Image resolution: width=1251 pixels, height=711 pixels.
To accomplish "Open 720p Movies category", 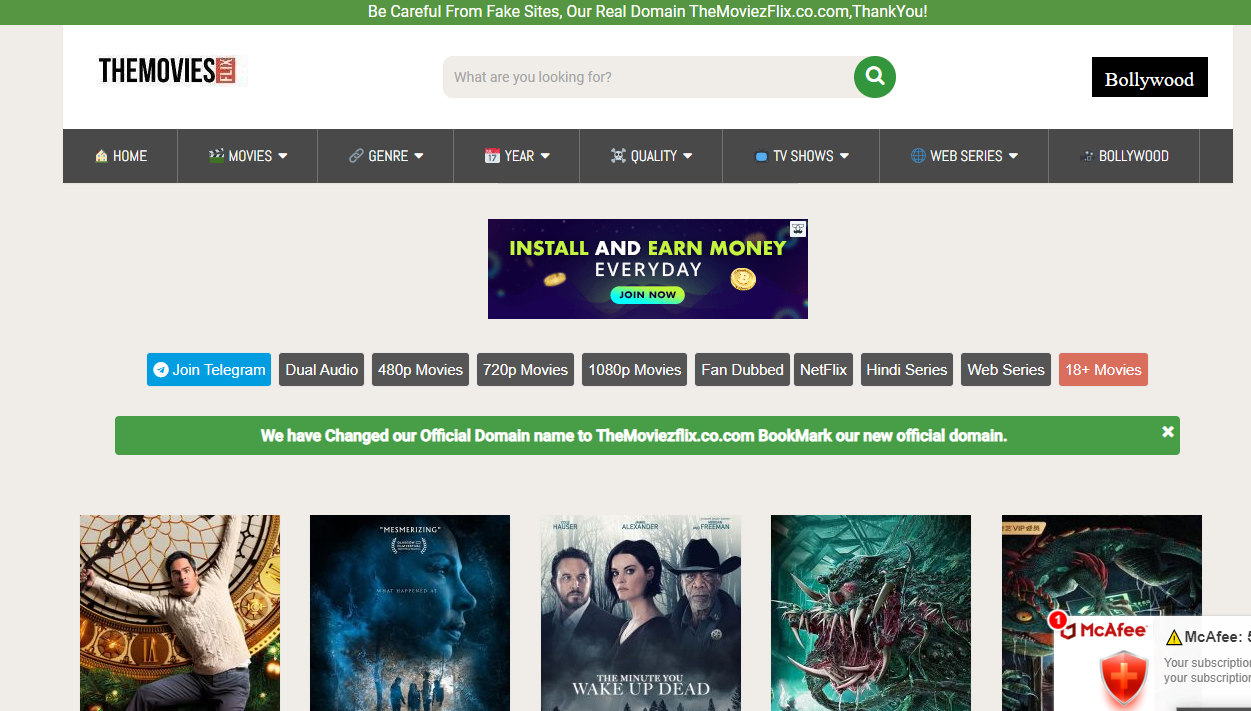I will pos(525,370).
